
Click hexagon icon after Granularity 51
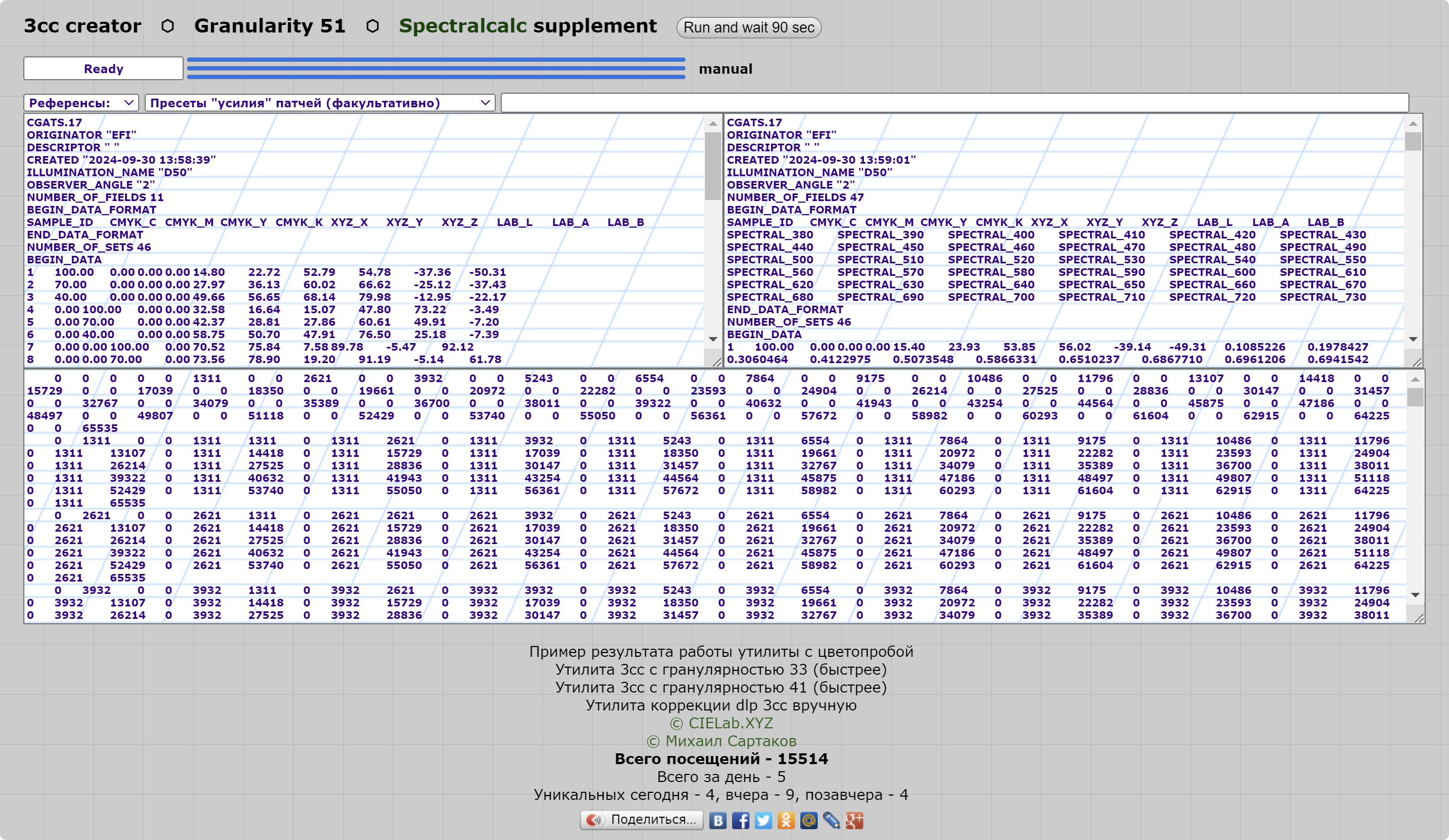373,27
